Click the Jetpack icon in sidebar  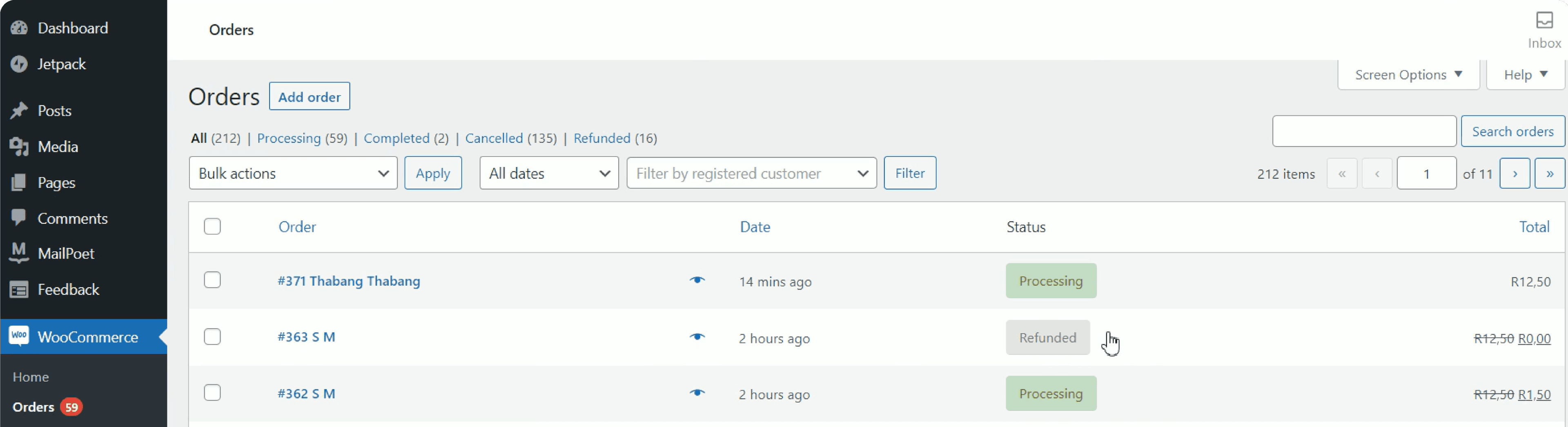pyautogui.click(x=19, y=64)
